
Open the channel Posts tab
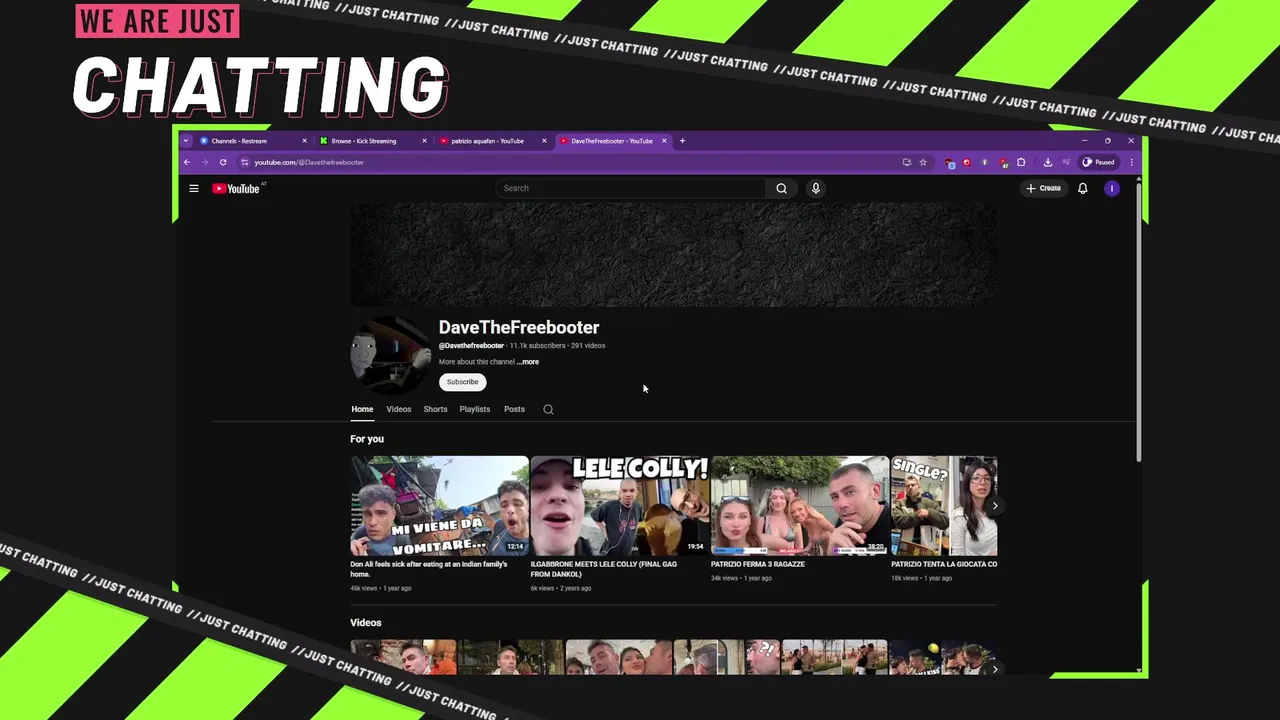[x=514, y=409]
